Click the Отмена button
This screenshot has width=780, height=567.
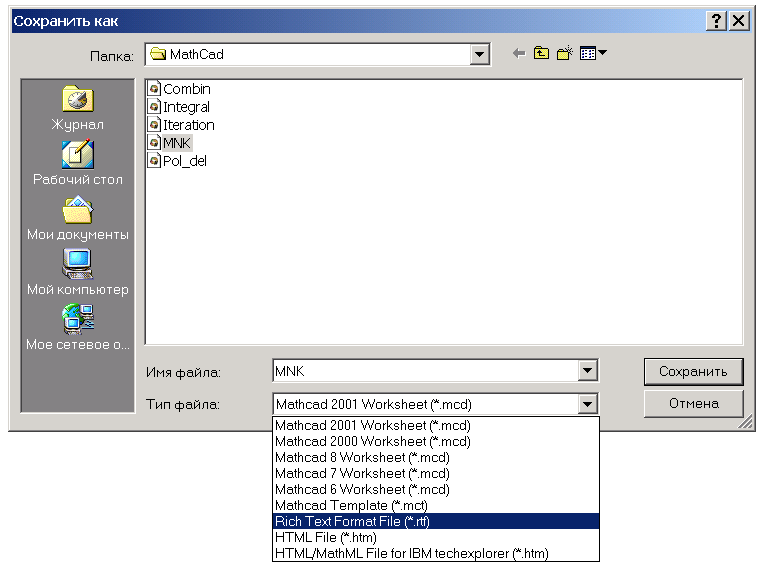tap(693, 403)
